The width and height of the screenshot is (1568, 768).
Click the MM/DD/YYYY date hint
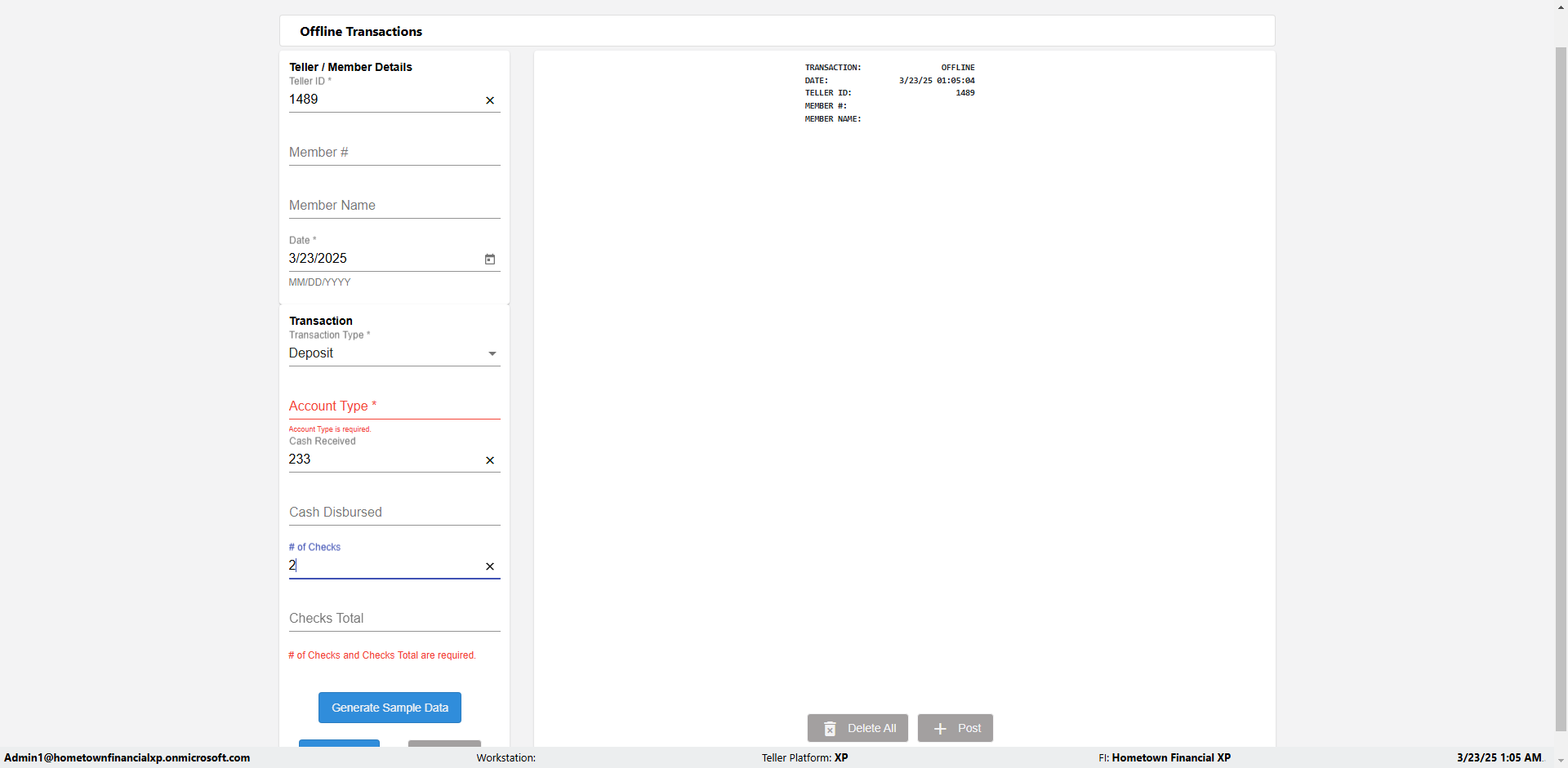(x=319, y=282)
